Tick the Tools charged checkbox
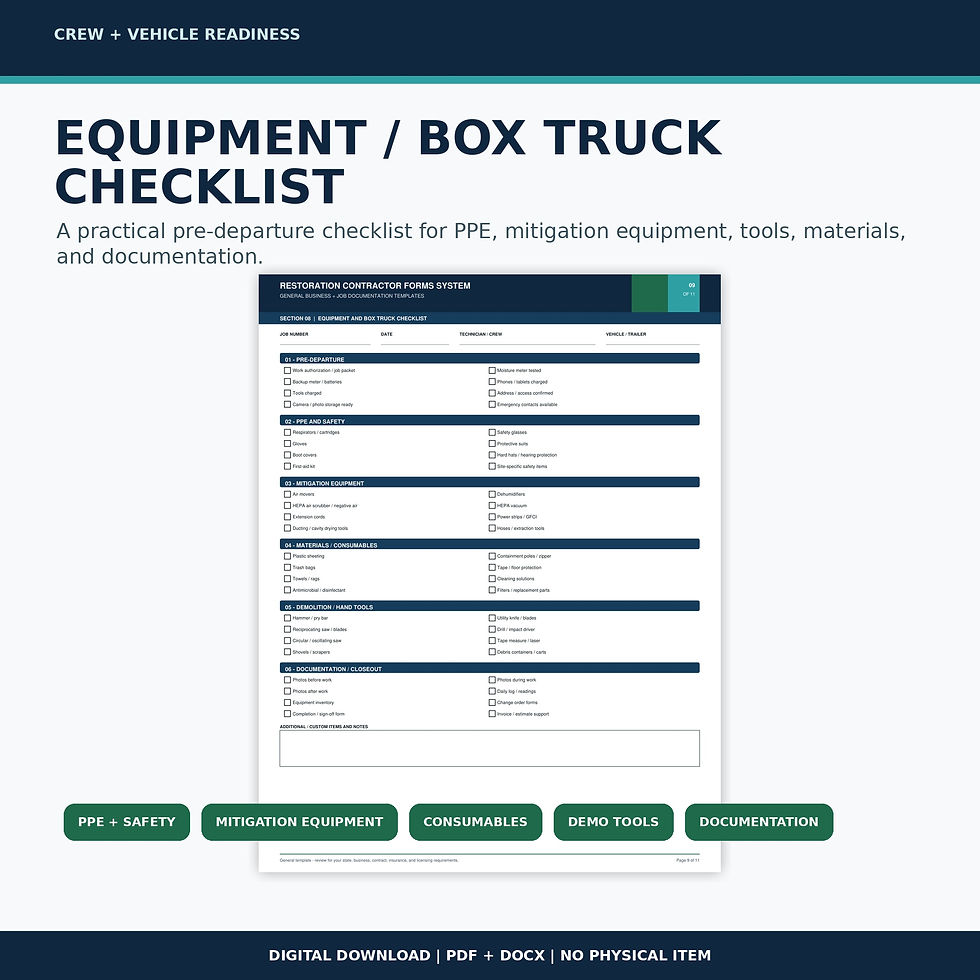Image resolution: width=980 pixels, height=980 pixels. (288, 393)
